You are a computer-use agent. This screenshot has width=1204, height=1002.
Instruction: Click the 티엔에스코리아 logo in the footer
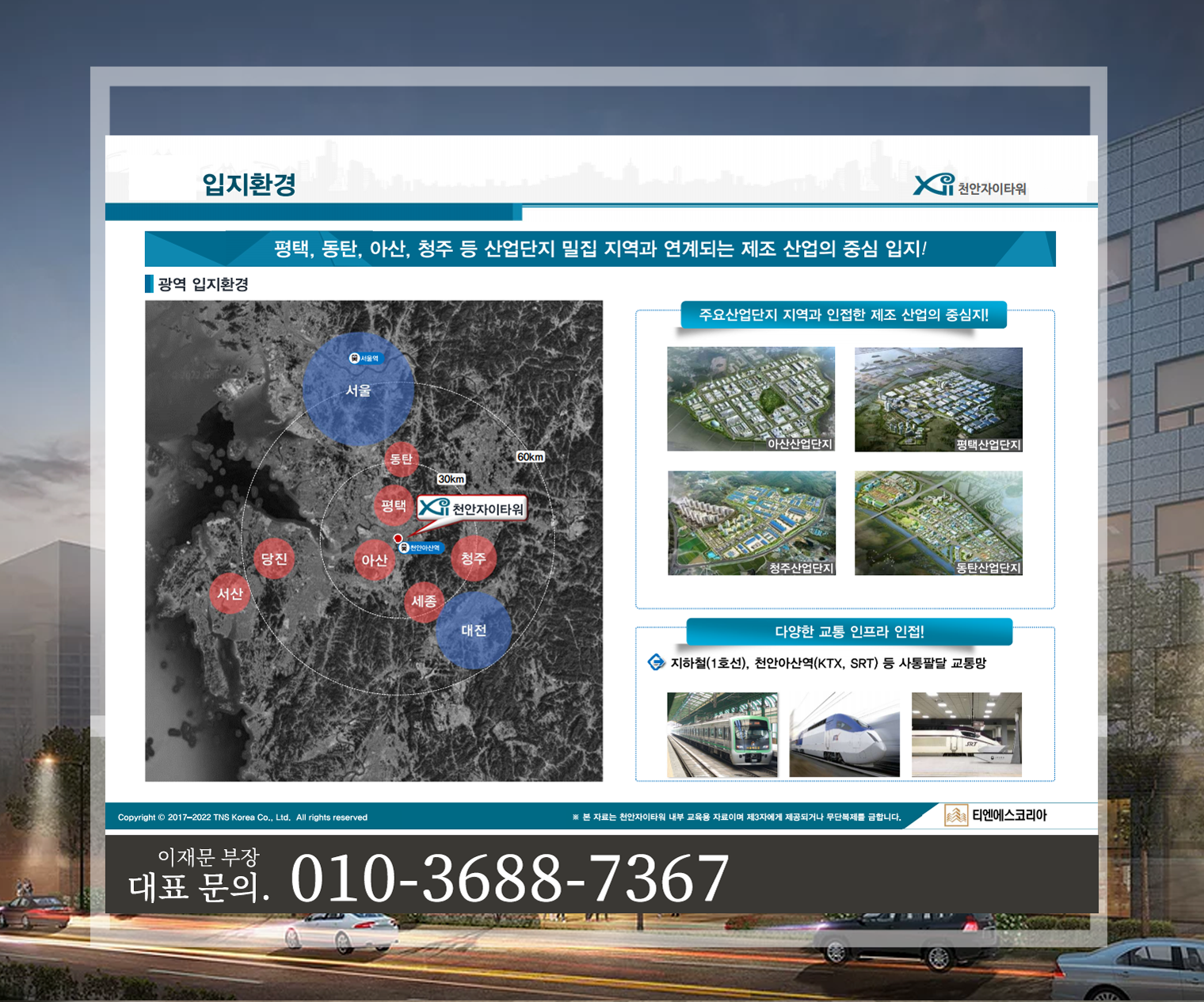coord(996,815)
